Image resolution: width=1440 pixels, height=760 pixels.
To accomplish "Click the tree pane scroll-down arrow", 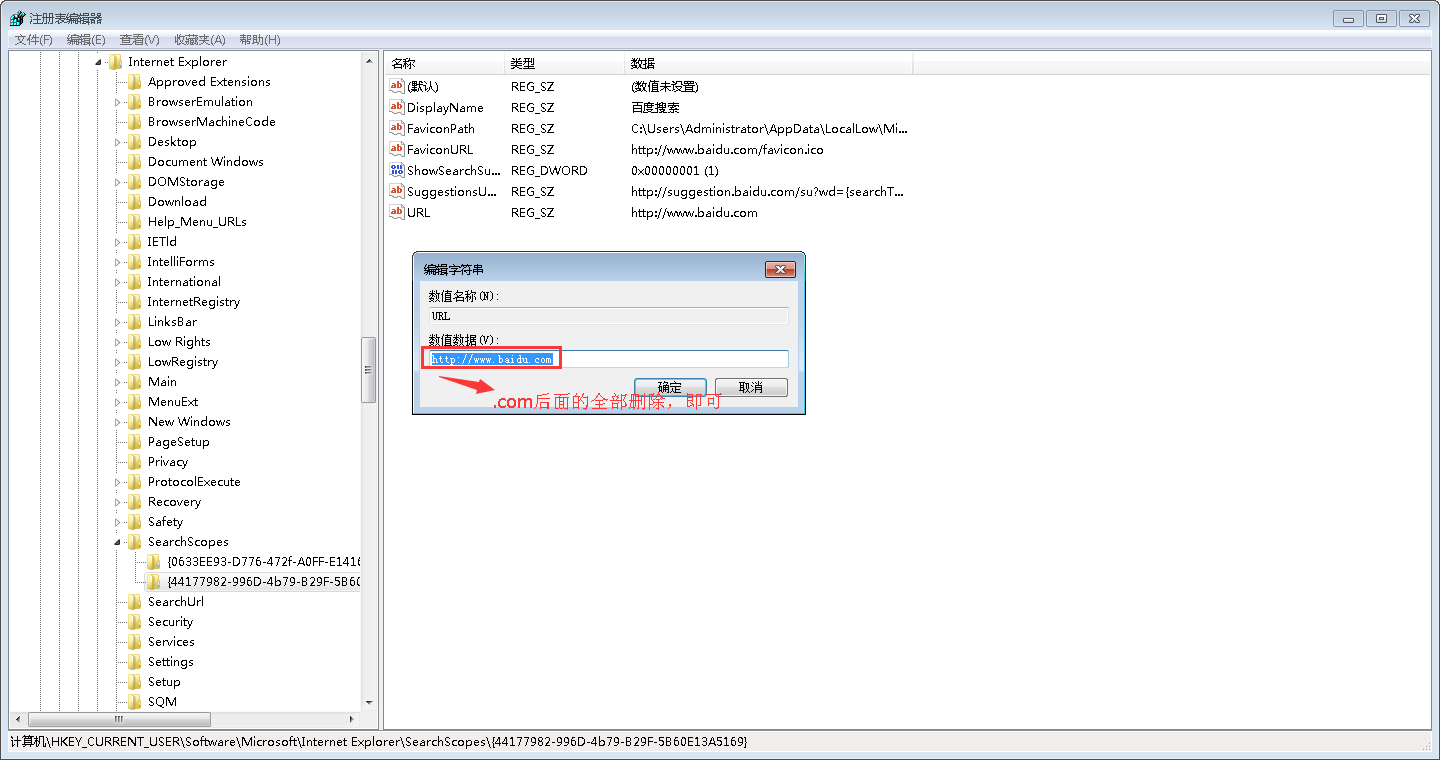I will (369, 703).
